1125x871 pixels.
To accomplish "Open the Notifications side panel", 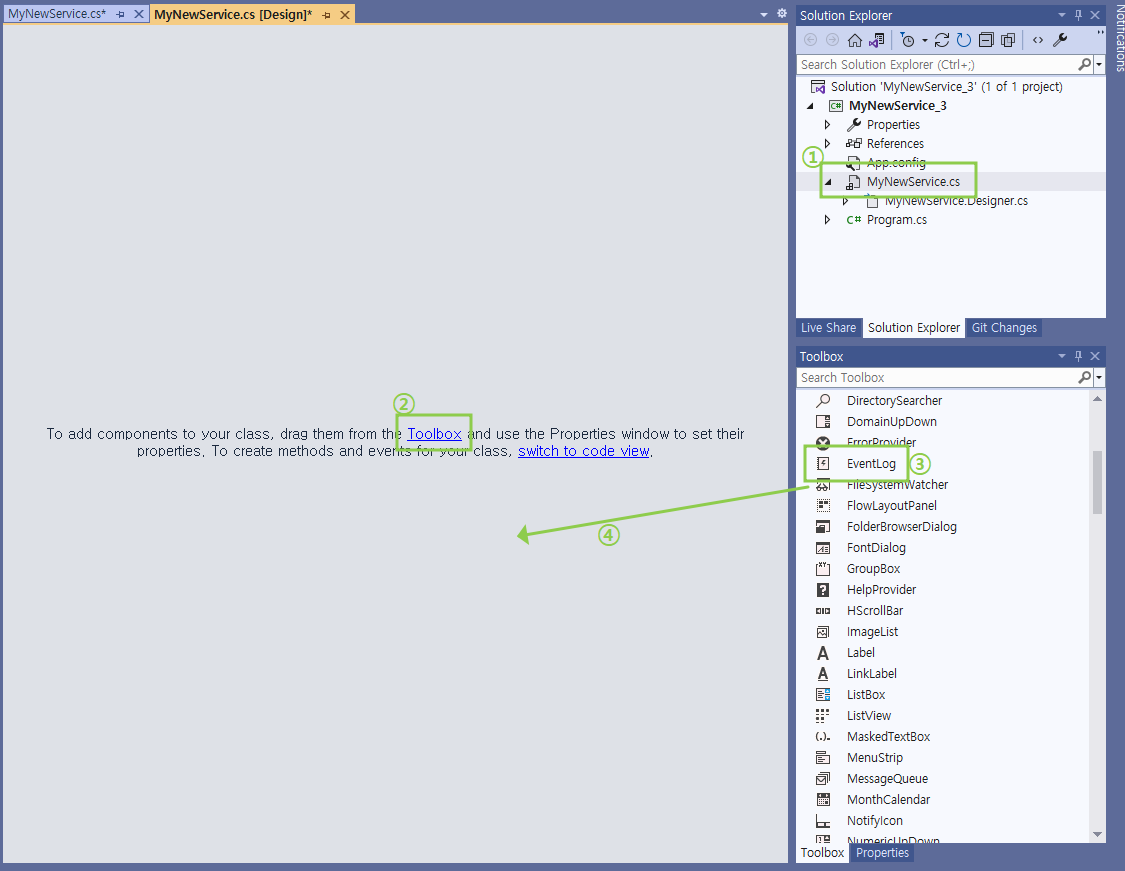I will coord(1119,37).
